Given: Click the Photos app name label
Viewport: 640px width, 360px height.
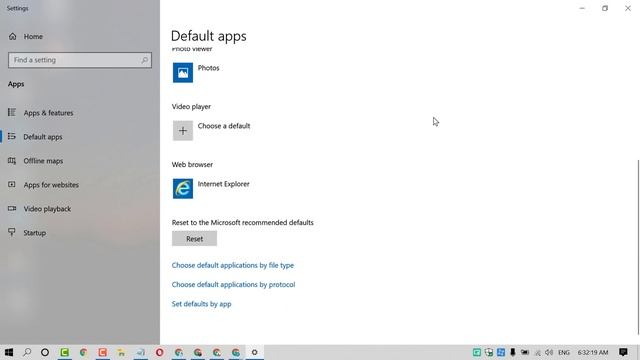Looking at the screenshot, I should [209, 68].
